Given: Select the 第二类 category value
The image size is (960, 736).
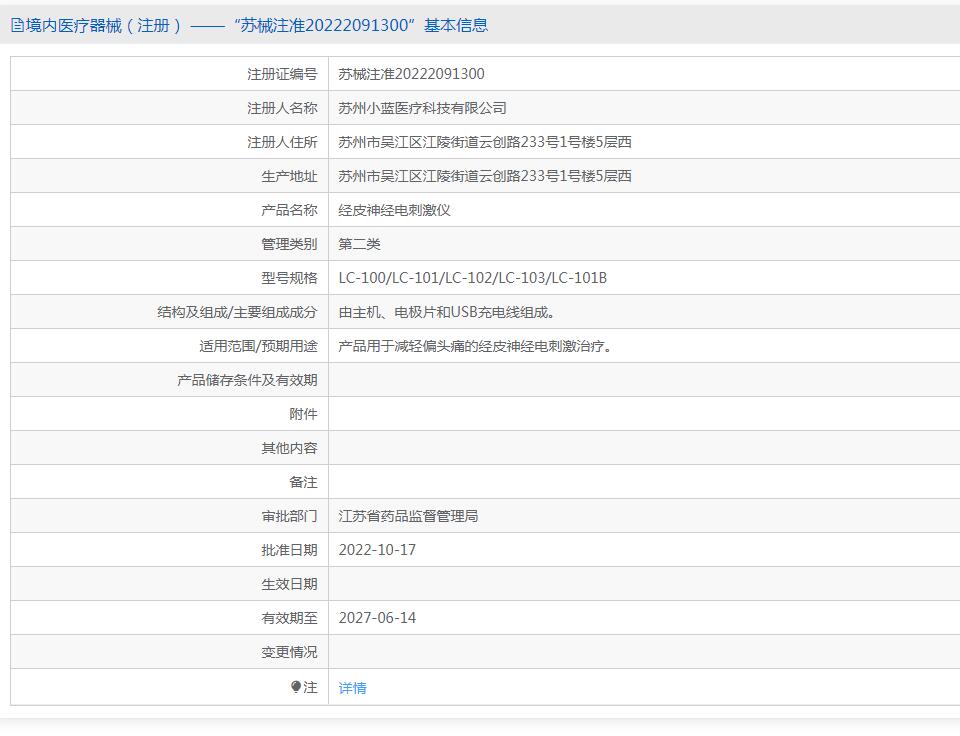Looking at the screenshot, I should click(x=359, y=244).
